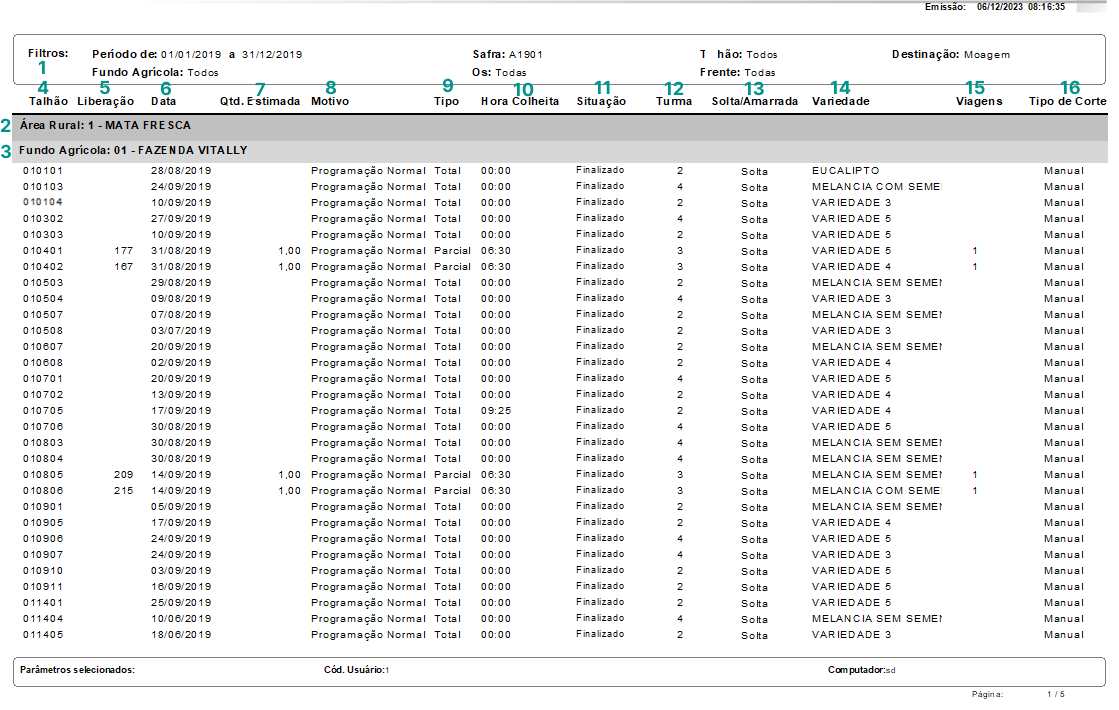
Task: Click the Motivo column header
Action: (x=330, y=101)
